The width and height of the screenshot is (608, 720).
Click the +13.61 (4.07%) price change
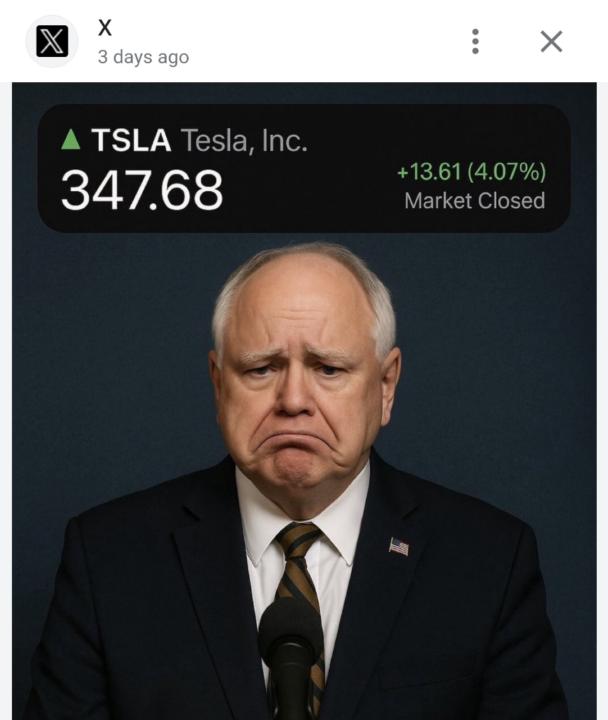[x=470, y=171]
